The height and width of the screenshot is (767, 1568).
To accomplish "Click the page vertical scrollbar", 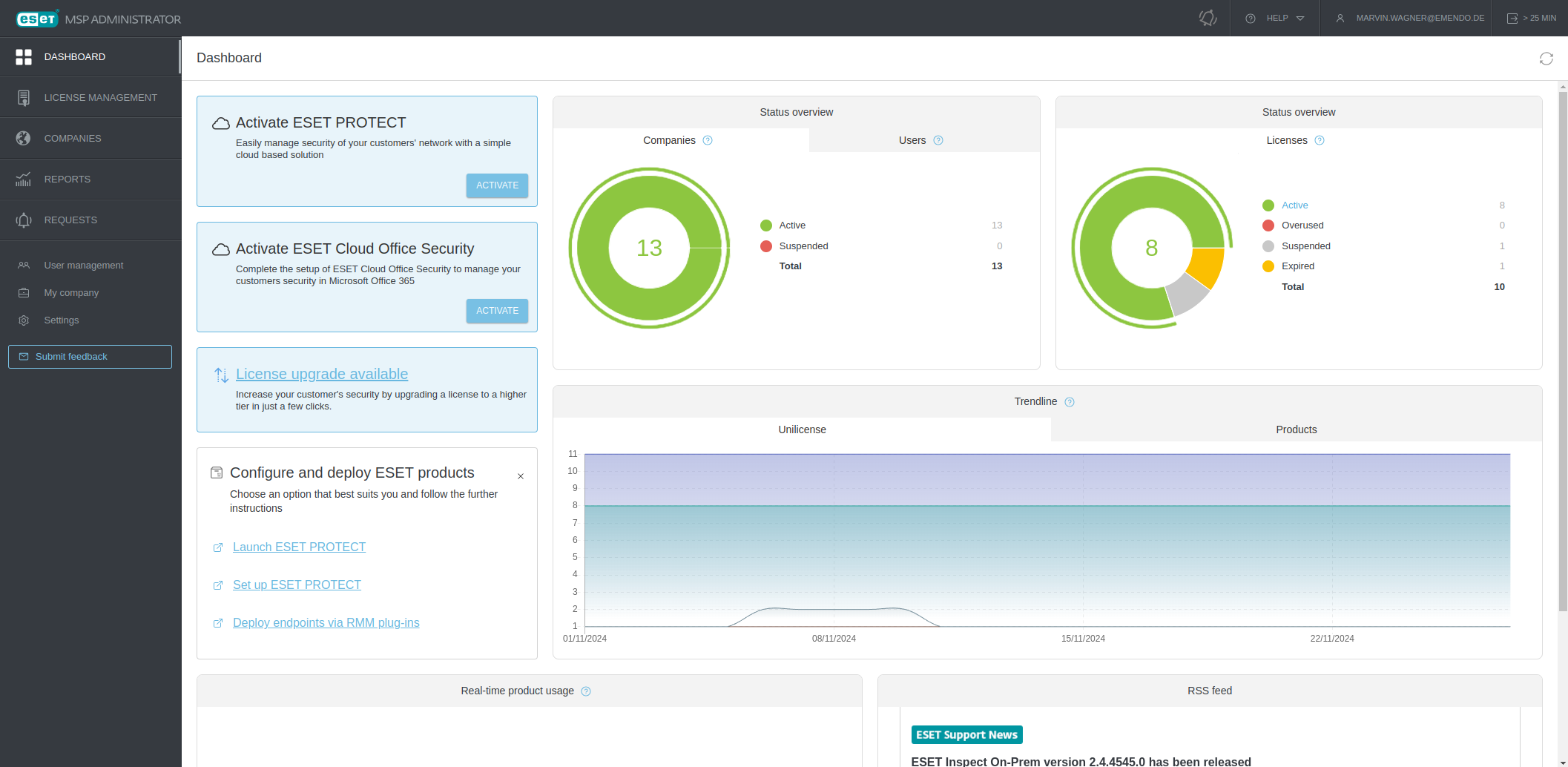I will click(1563, 349).
